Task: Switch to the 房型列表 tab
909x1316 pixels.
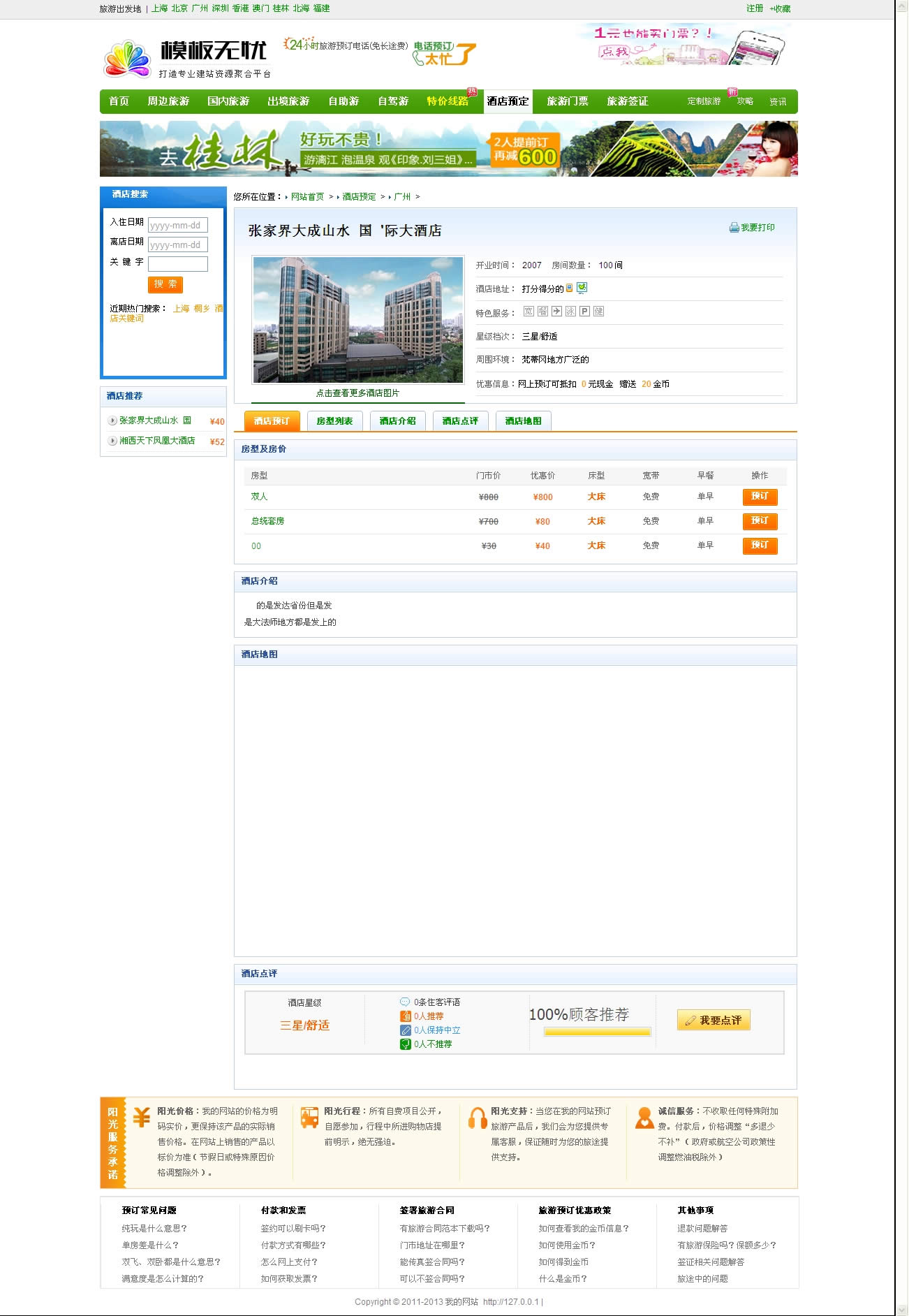Action: point(334,421)
